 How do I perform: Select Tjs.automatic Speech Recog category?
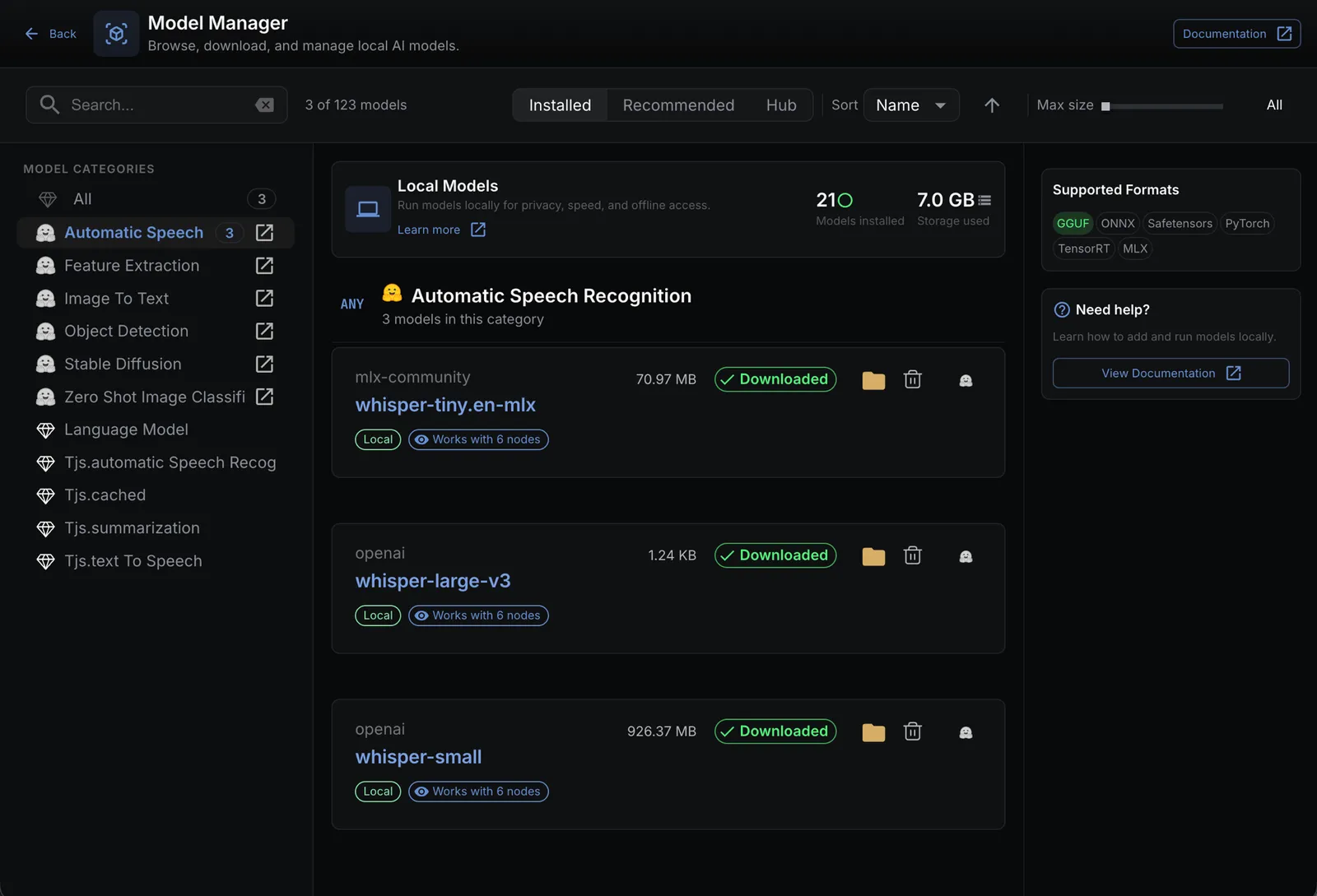[156, 462]
